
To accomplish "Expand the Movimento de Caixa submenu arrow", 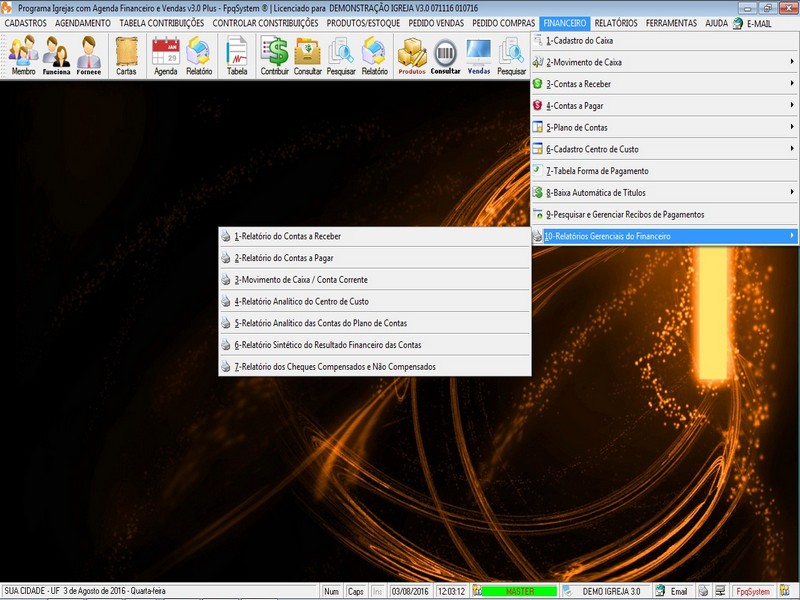I will [x=792, y=62].
